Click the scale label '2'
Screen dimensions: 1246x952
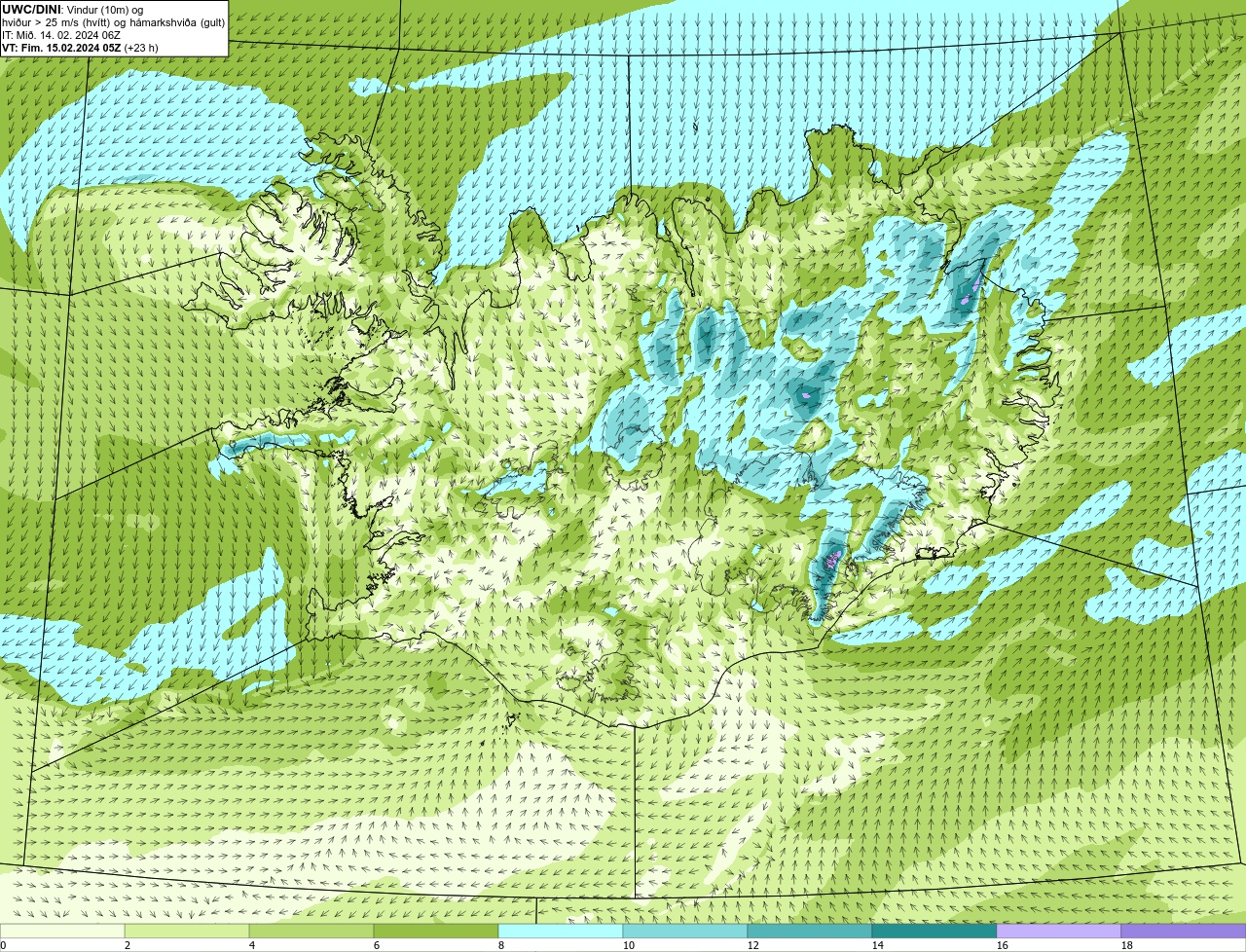pyautogui.click(x=128, y=945)
